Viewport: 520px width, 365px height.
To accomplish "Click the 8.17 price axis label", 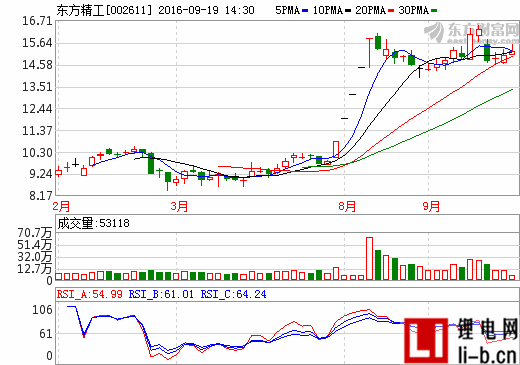I will pos(40,196).
